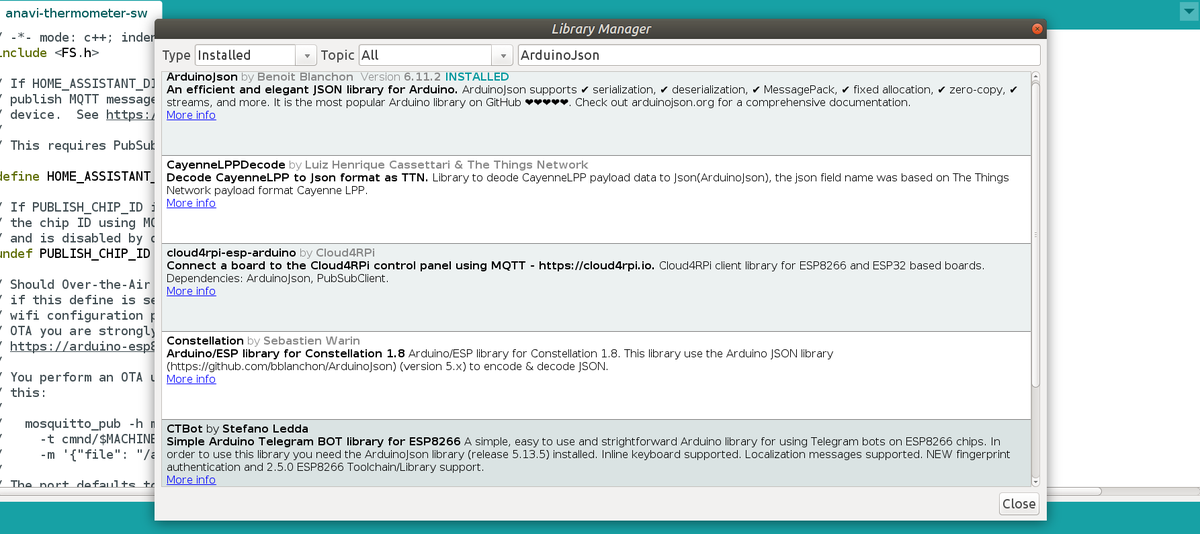Viewport: 1200px width, 534px height.
Task: Click 'by Cloud4RPi' author text
Action: 337,253
